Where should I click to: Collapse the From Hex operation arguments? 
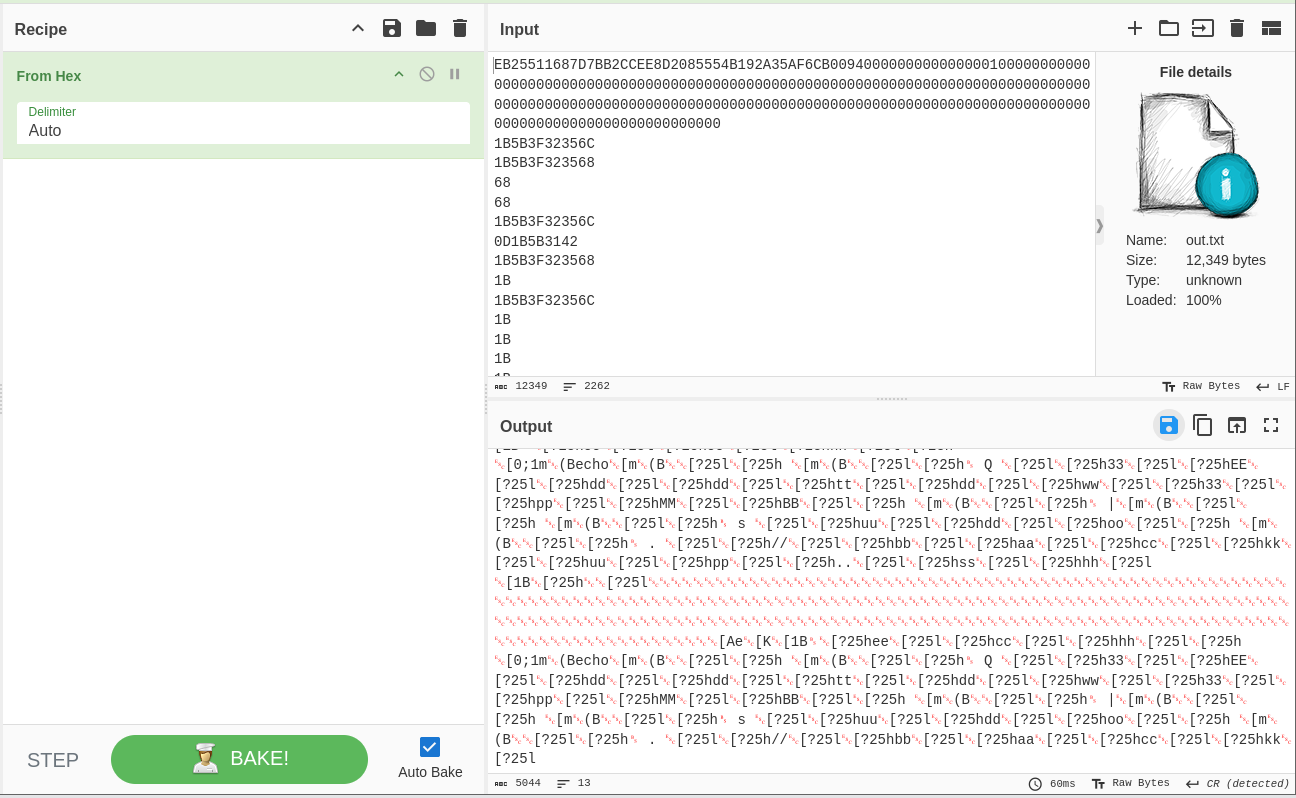point(399,74)
